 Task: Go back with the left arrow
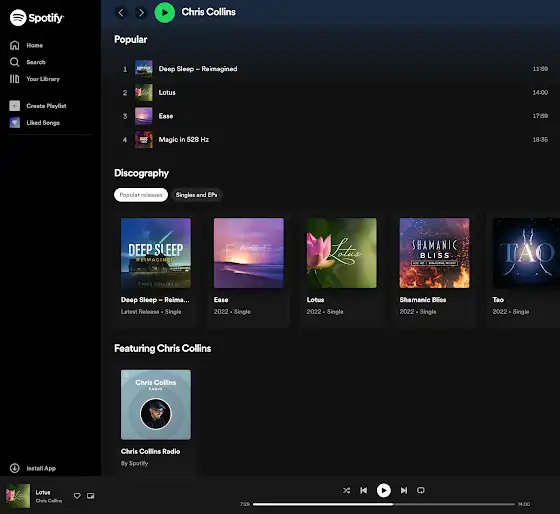121,13
